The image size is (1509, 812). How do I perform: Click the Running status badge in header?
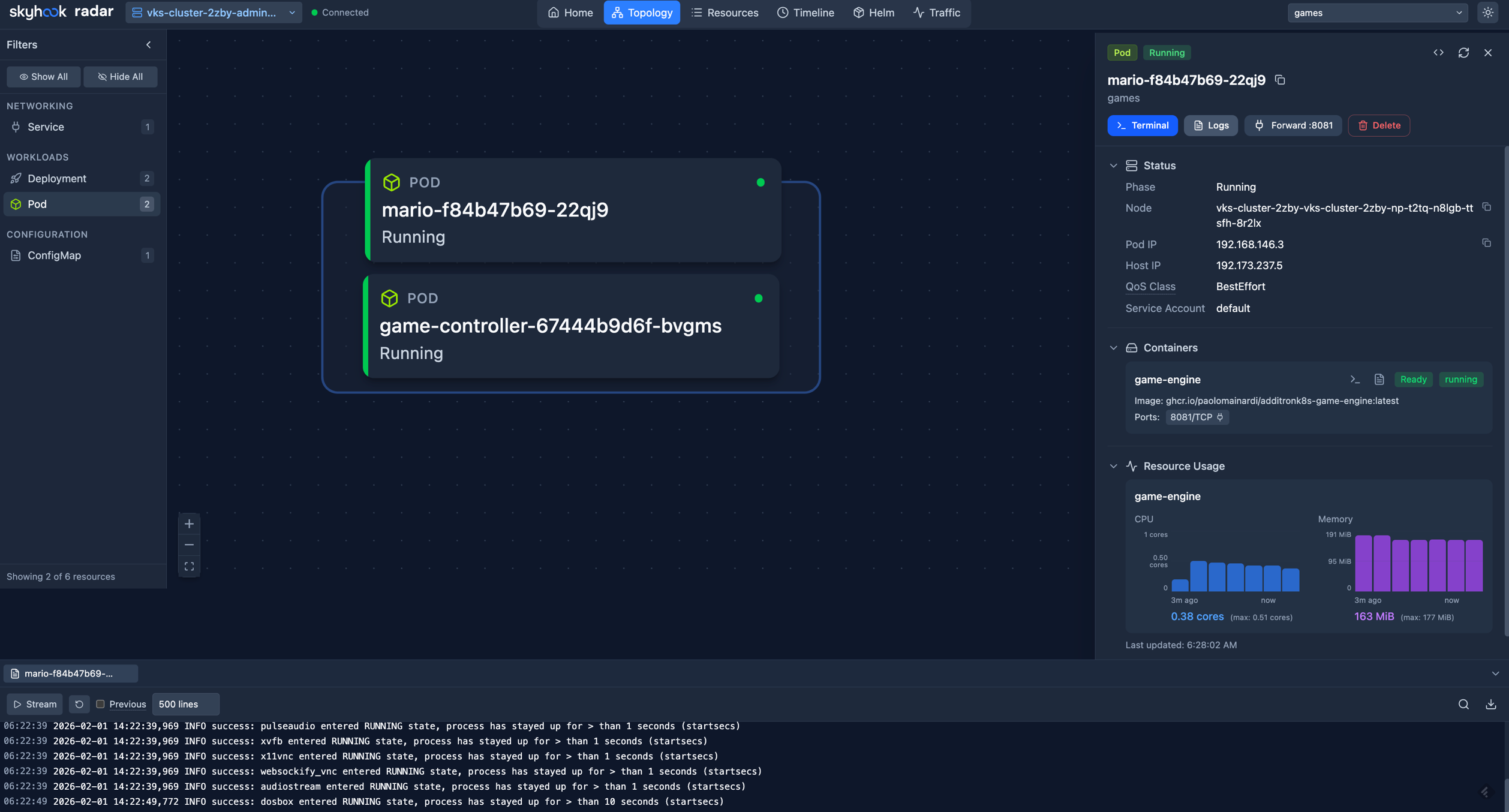(1167, 53)
